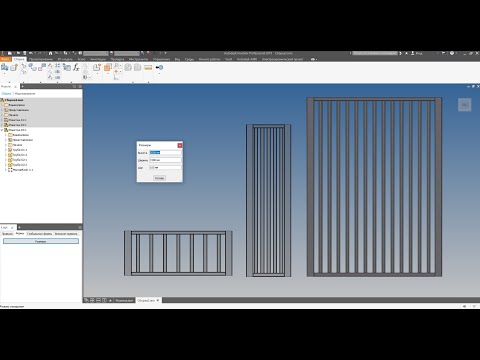Click the Ширина input field in the dialog
The width and height of the screenshot is (480, 360).
165,160
